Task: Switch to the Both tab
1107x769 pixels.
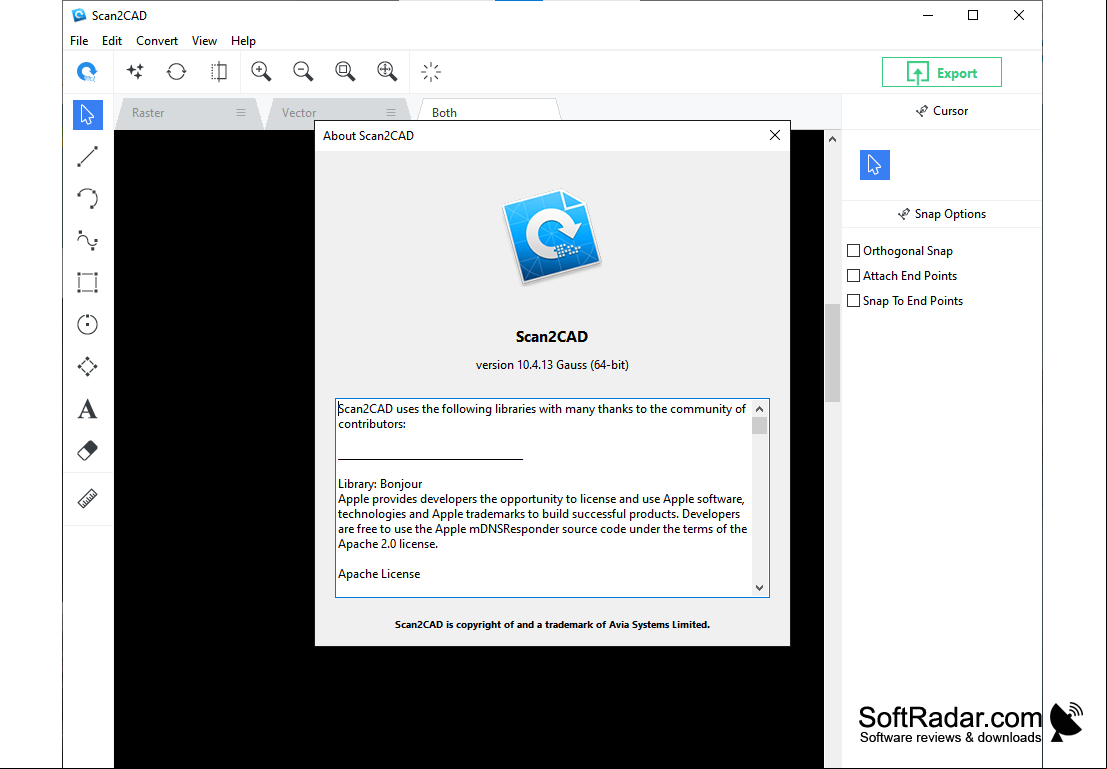Action: pos(489,110)
